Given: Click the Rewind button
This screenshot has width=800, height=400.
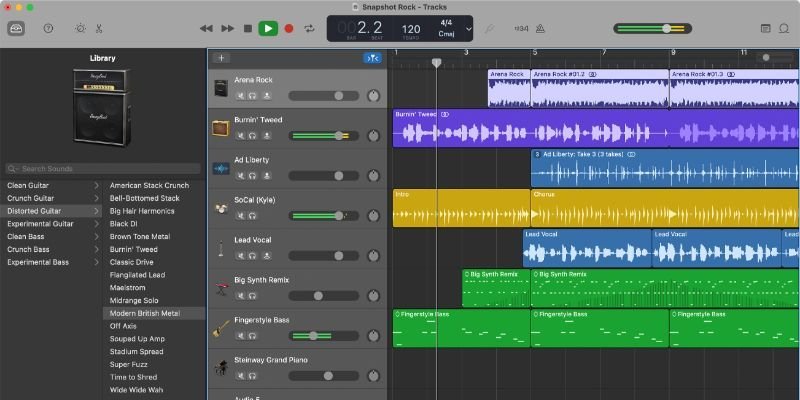Looking at the screenshot, I should pos(206,29).
